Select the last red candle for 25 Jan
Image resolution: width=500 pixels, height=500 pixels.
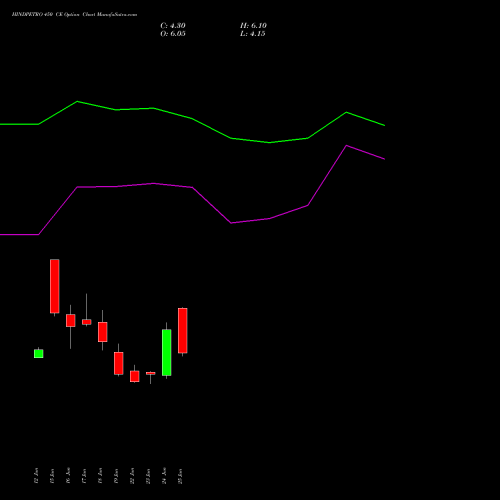pos(183,330)
